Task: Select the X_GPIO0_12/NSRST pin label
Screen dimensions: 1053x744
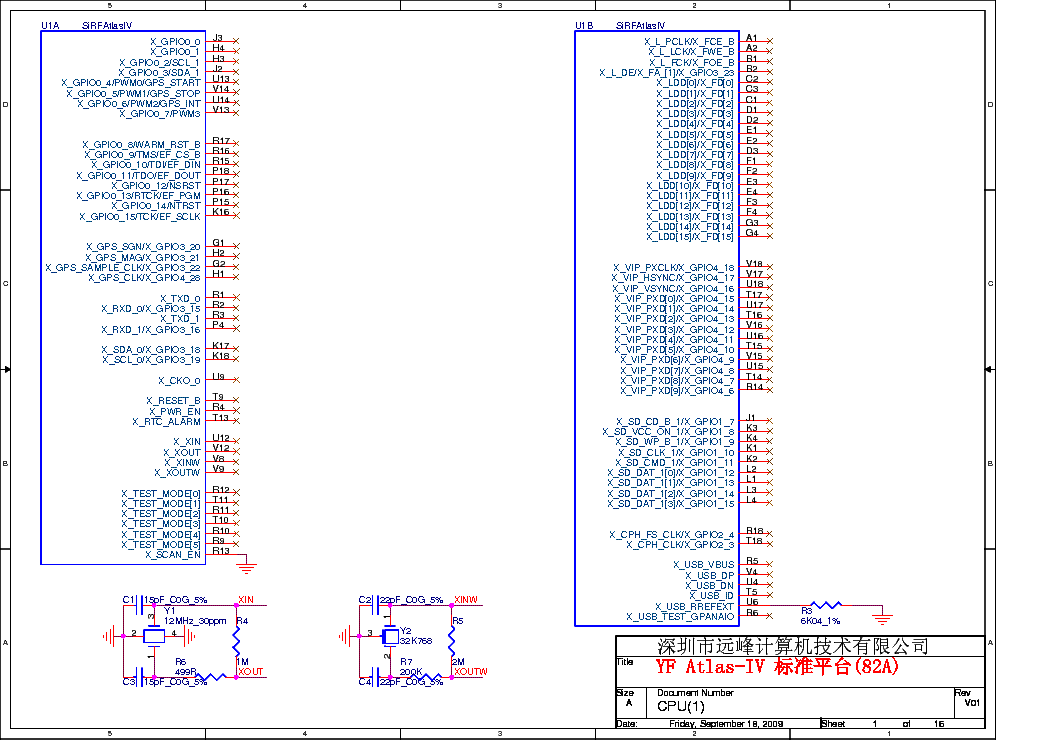Action: click(x=156, y=185)
